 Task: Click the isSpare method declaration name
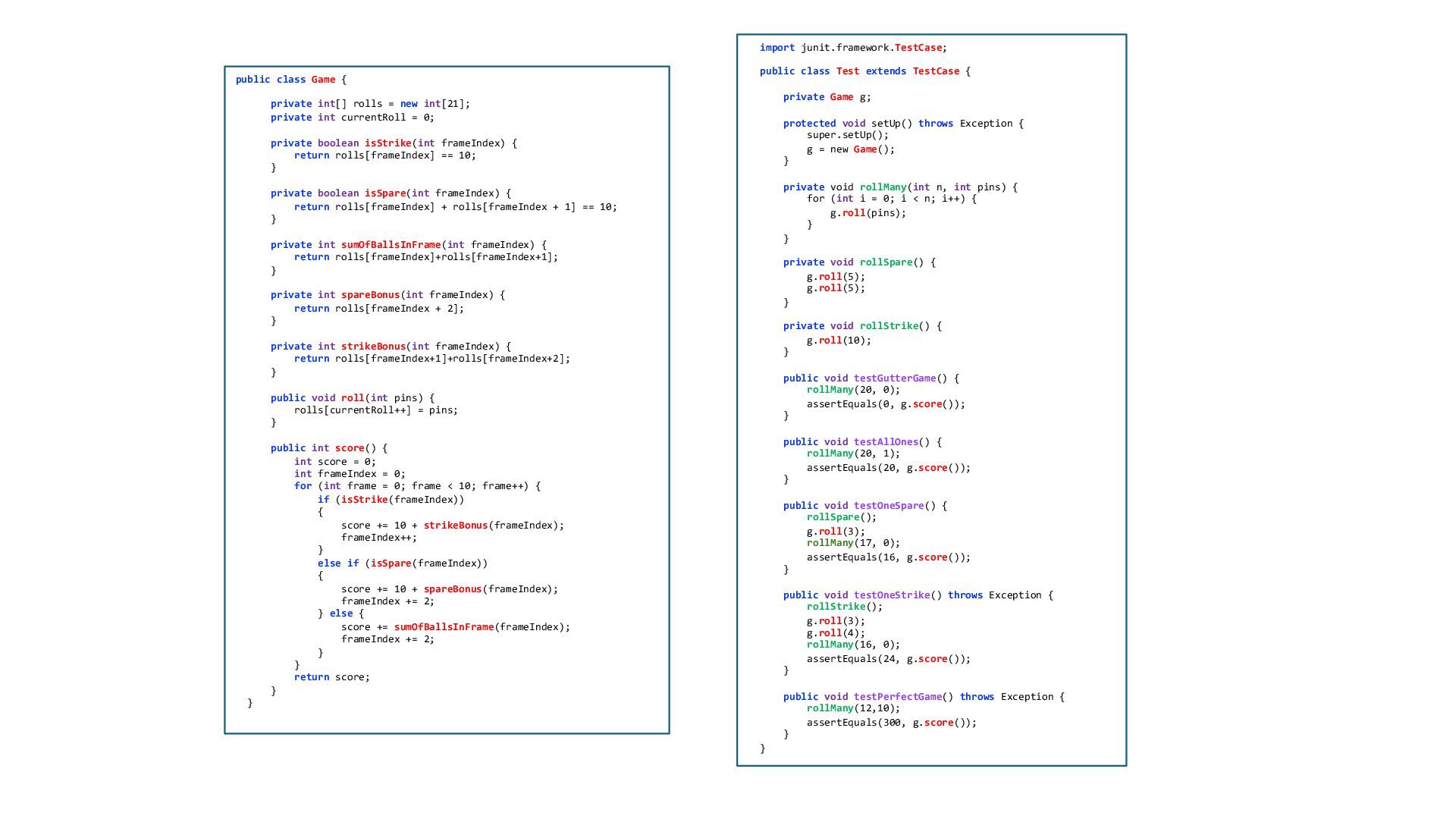(385, 193)
